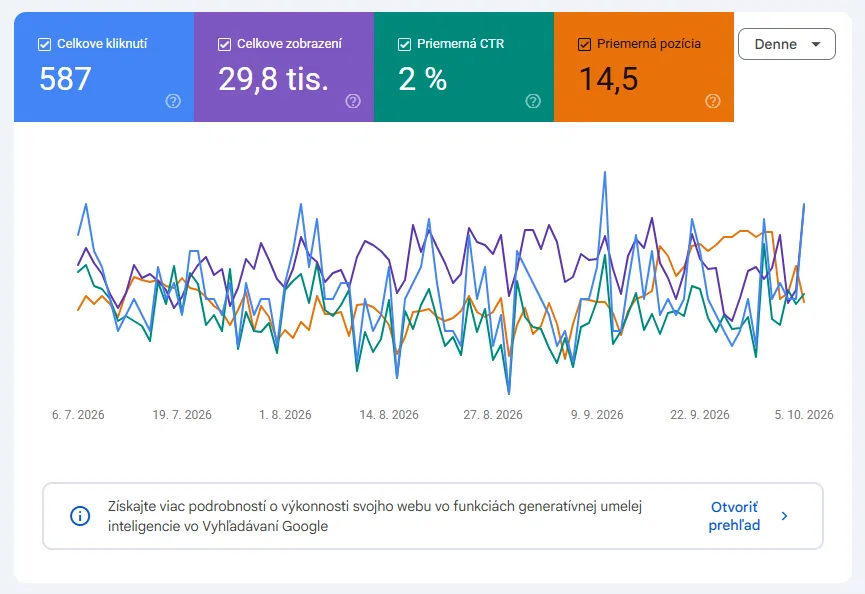Open help icon on Celkove zobrazení card

coord(353,101)
